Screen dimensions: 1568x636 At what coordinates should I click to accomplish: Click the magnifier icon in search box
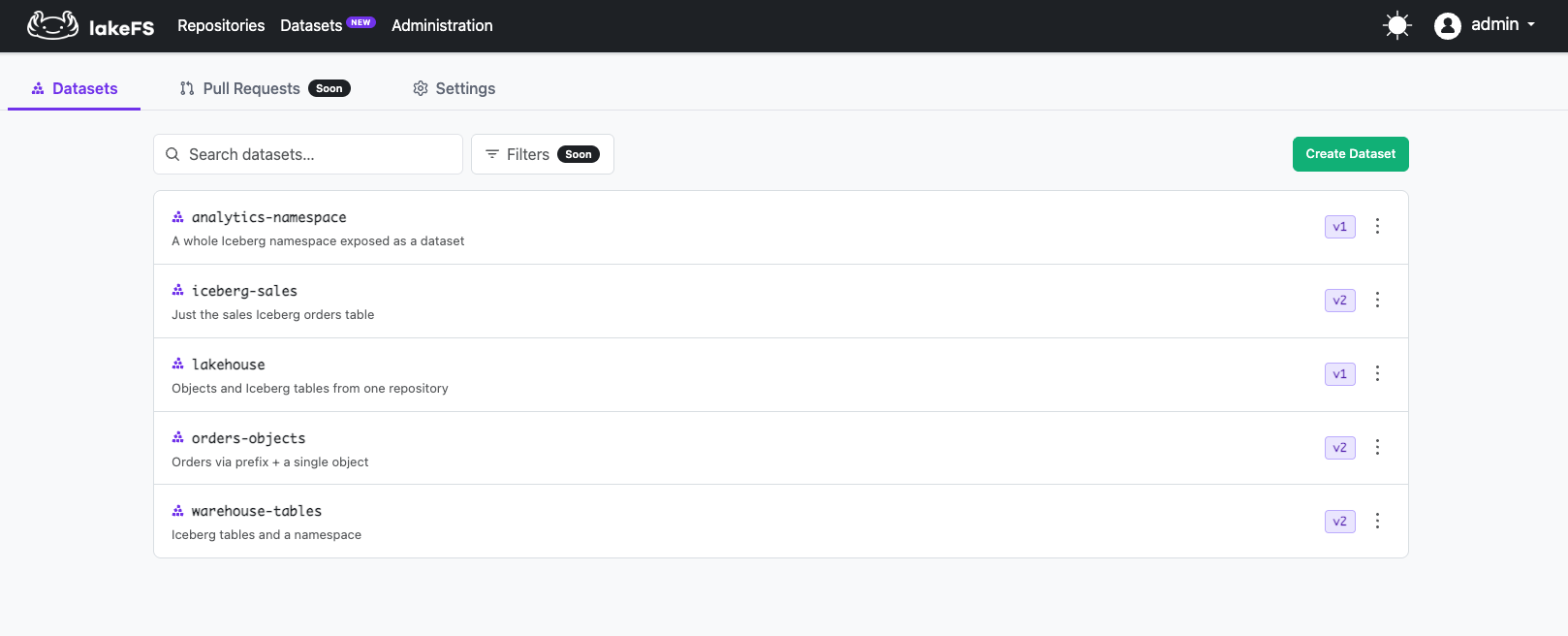point(172,154)
